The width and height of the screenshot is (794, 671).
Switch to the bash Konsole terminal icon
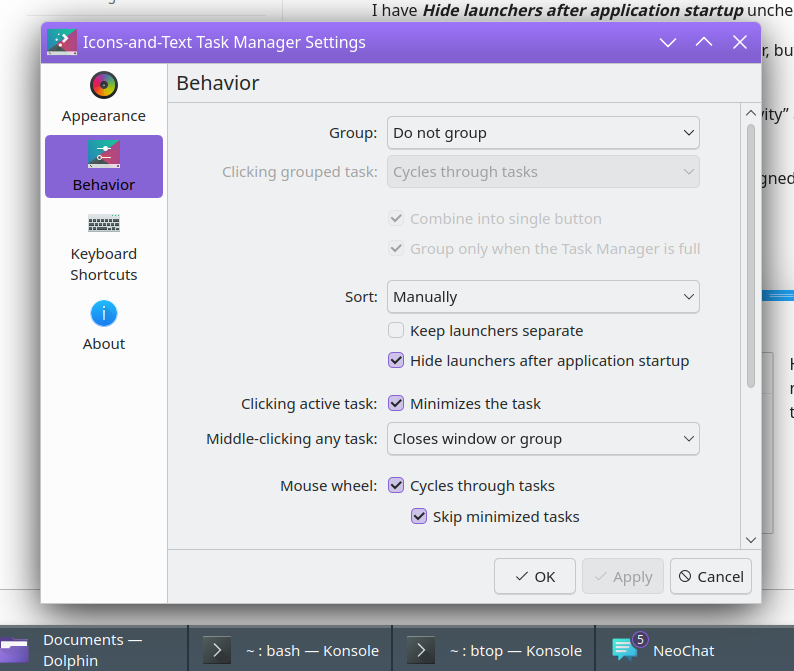(x=217, y=650)
